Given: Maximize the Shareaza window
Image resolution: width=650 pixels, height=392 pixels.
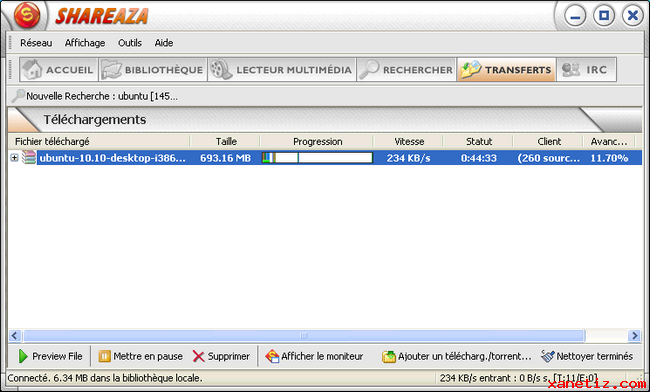Looking at the screenshot, I should tap(604, 16).
